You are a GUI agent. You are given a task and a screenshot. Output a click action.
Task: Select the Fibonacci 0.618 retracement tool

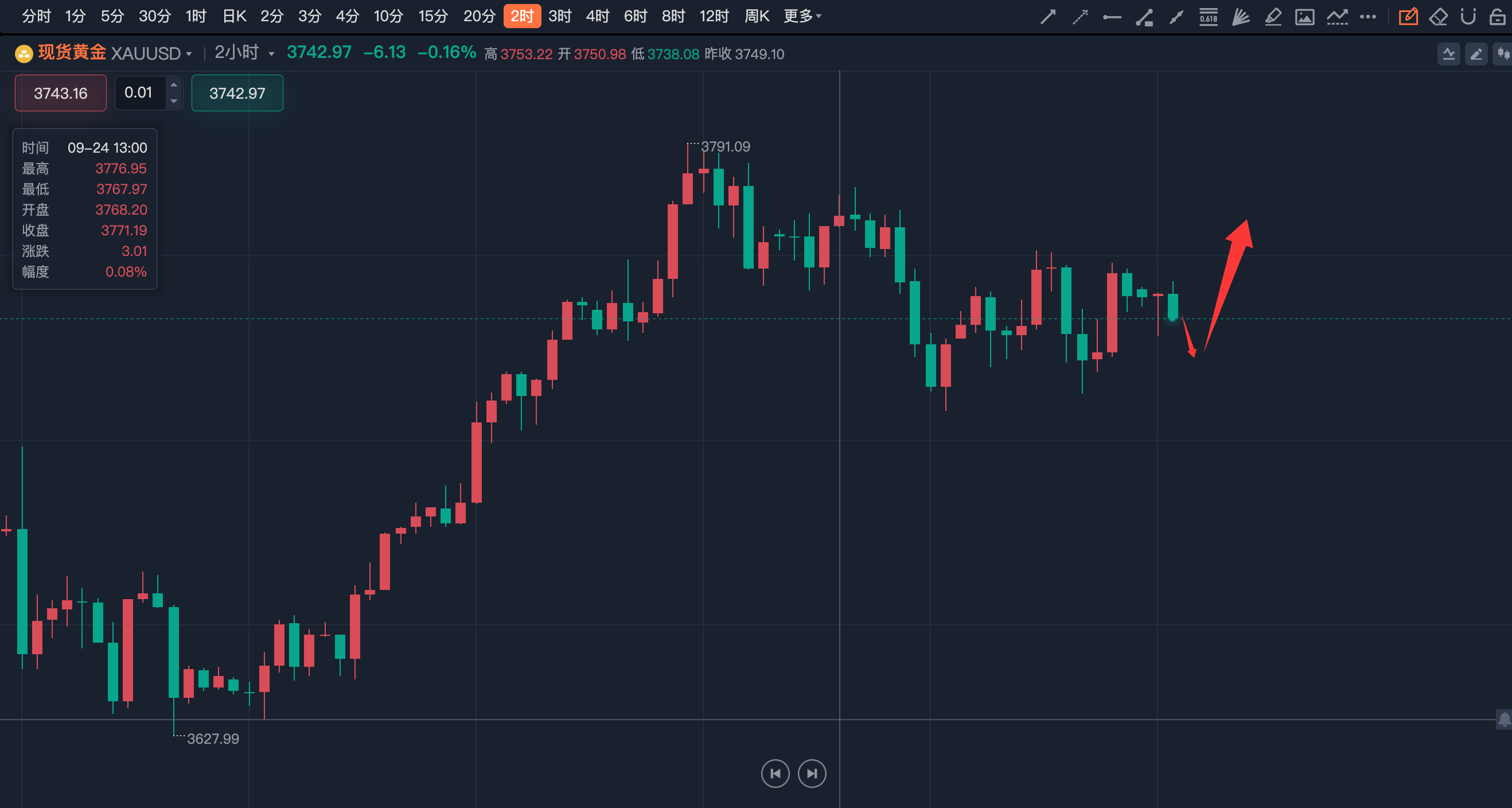(1208, 17)
